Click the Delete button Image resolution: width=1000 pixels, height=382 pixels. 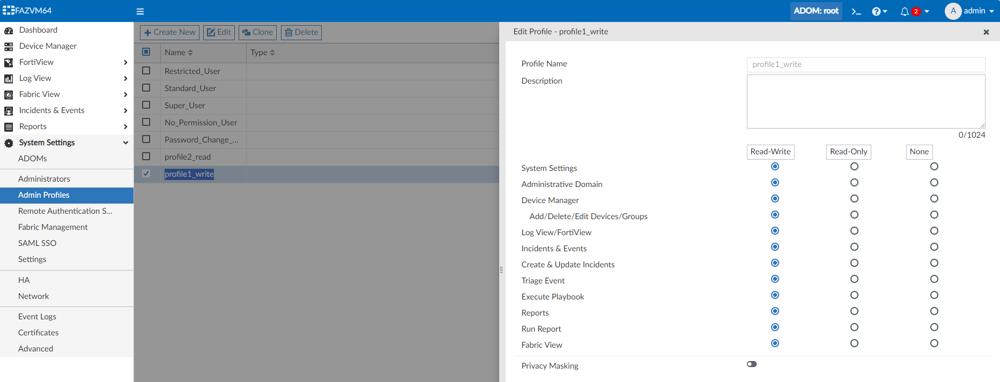301,33
